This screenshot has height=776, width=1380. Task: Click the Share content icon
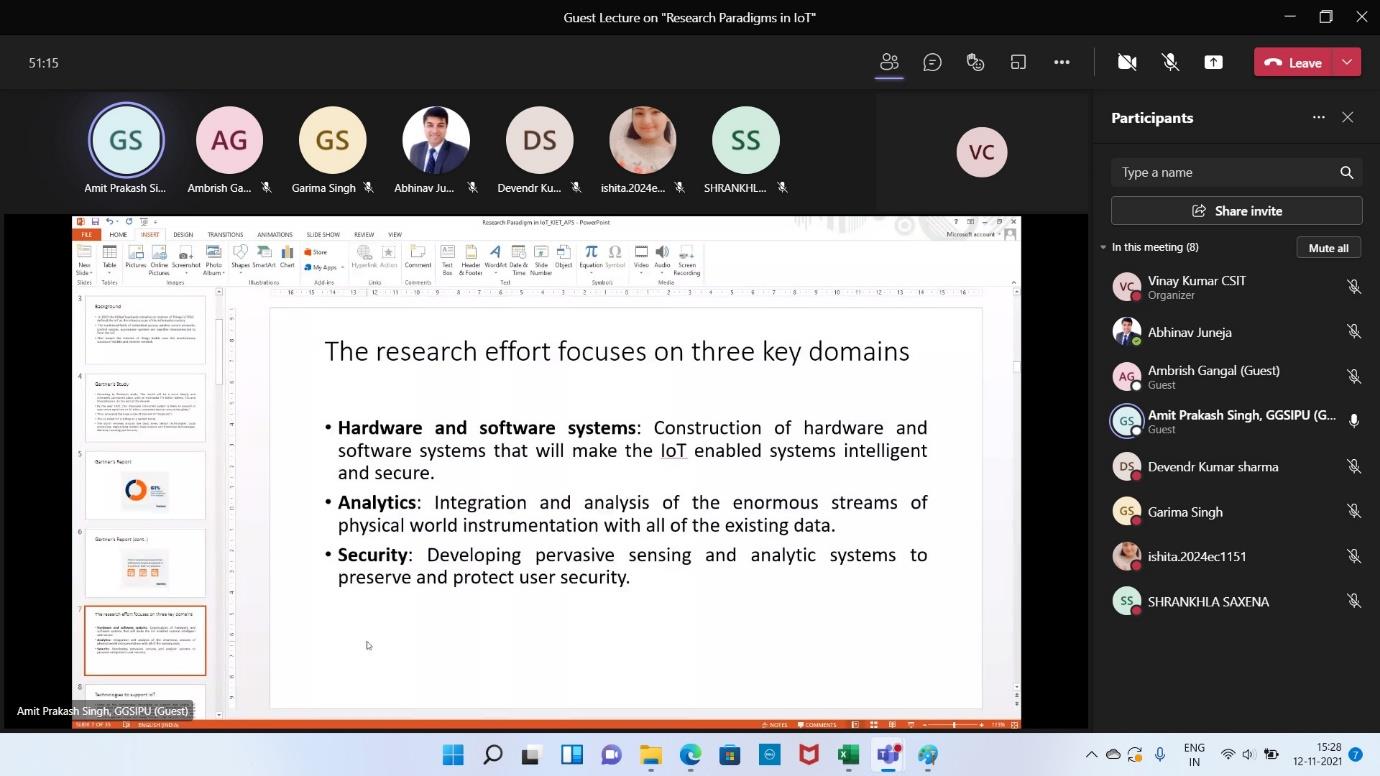[1213, 62]
